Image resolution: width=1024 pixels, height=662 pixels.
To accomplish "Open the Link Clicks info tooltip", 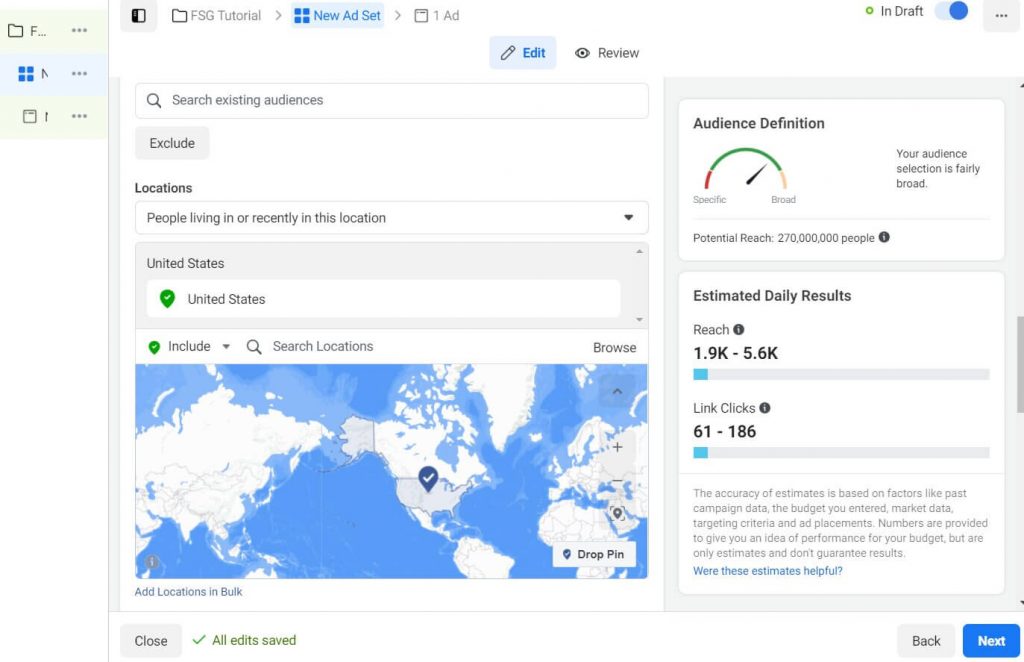I will [765, 408].
